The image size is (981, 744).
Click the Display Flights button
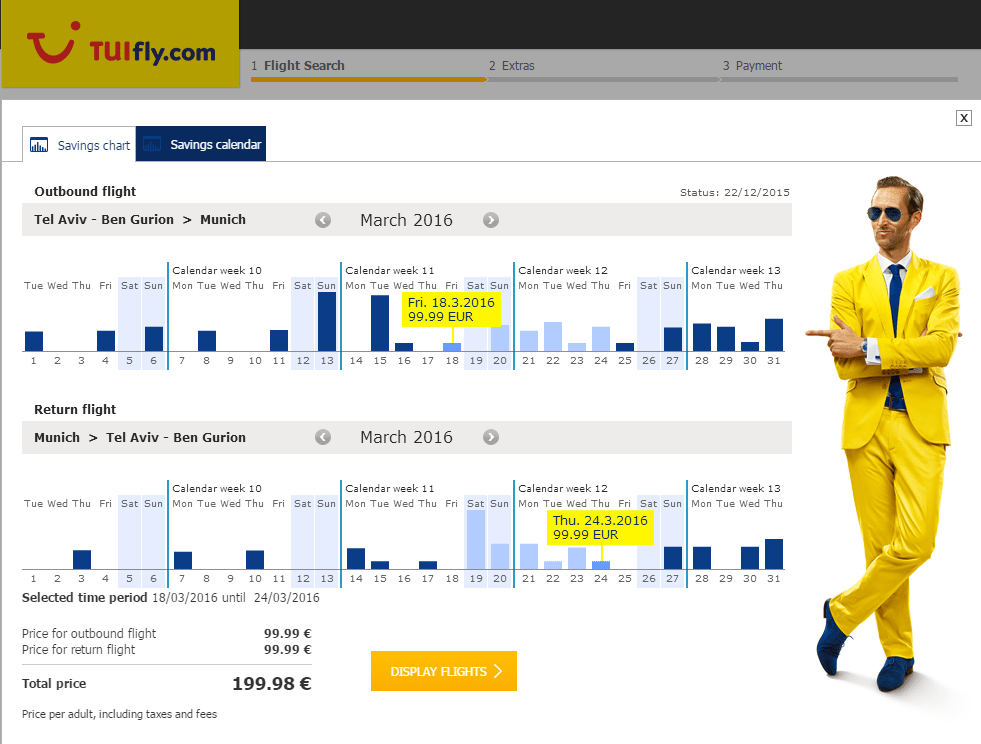pyautogui.click(x=444, y=671)
